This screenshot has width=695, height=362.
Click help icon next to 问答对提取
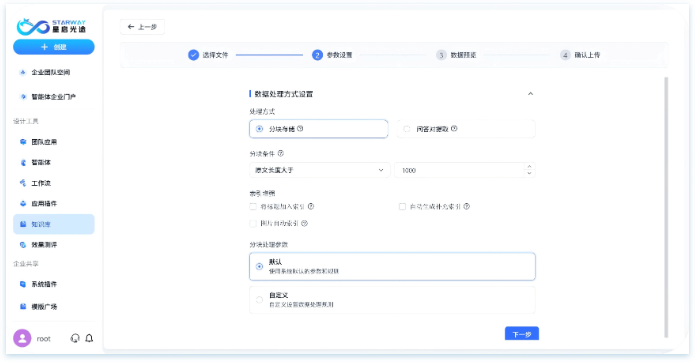point(454,128)
